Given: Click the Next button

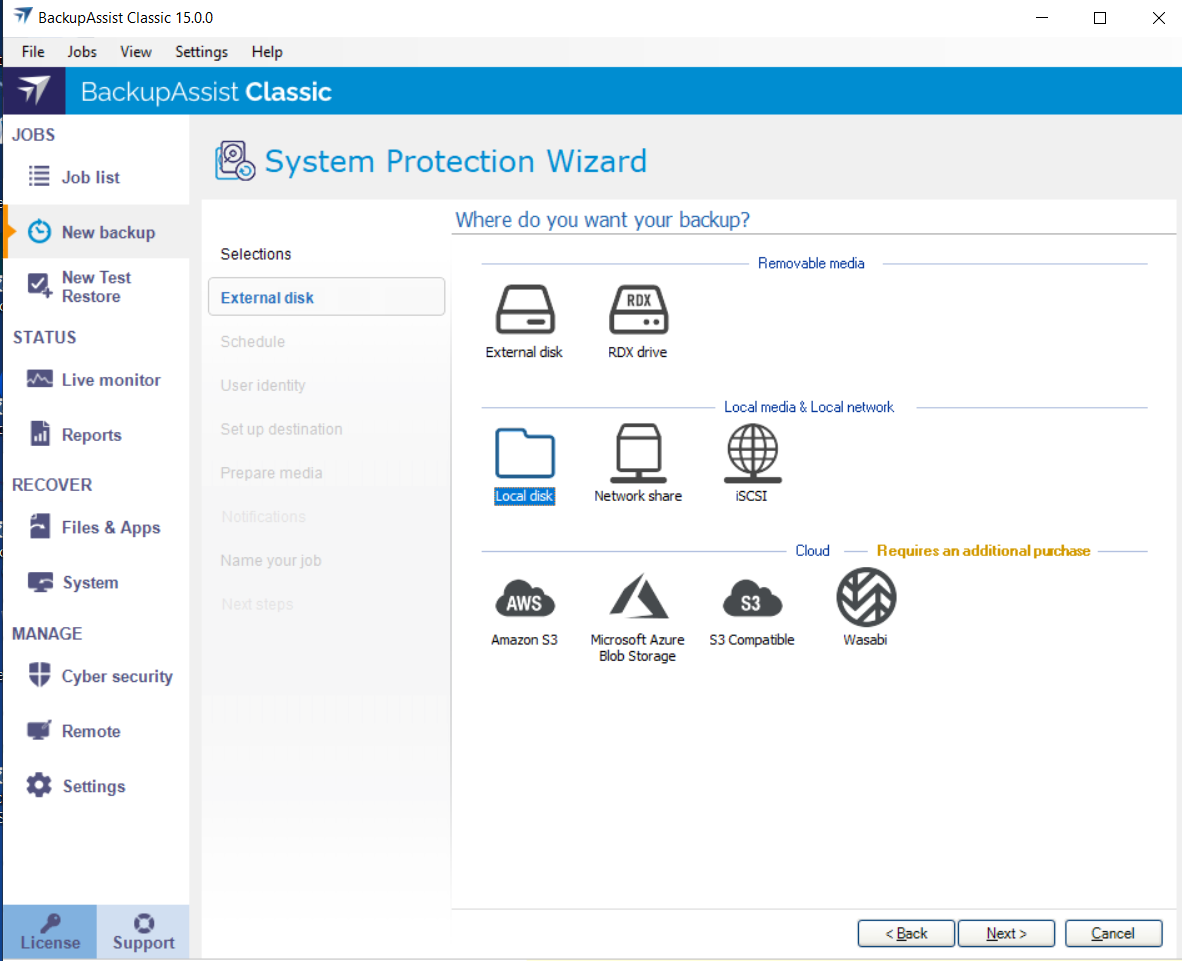Looking at the screenshot, I should click(x=1006, y=933).
